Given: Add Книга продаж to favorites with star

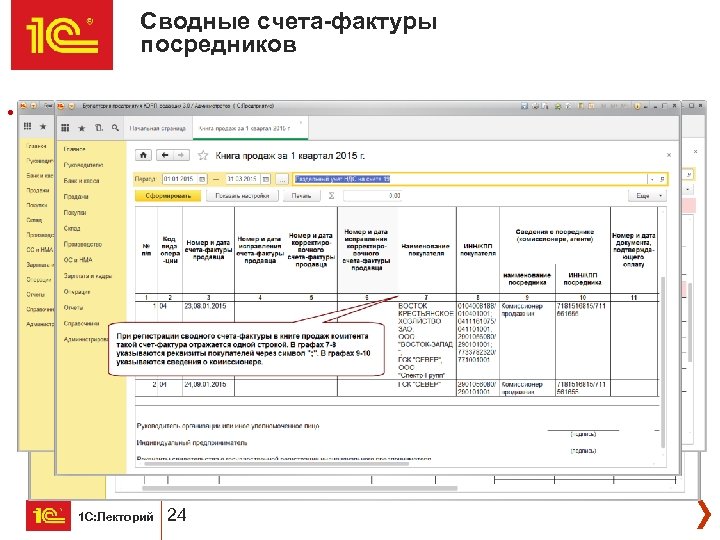Looking at the screenshot, I should pos(202,155).
